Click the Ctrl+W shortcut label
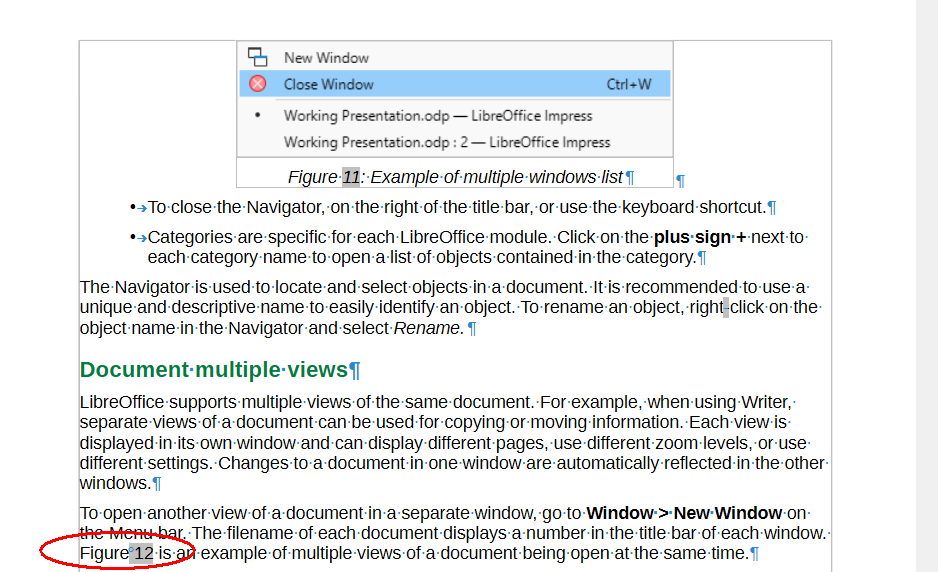This screenshot has width=938, height=572. [x=629, y=84]
